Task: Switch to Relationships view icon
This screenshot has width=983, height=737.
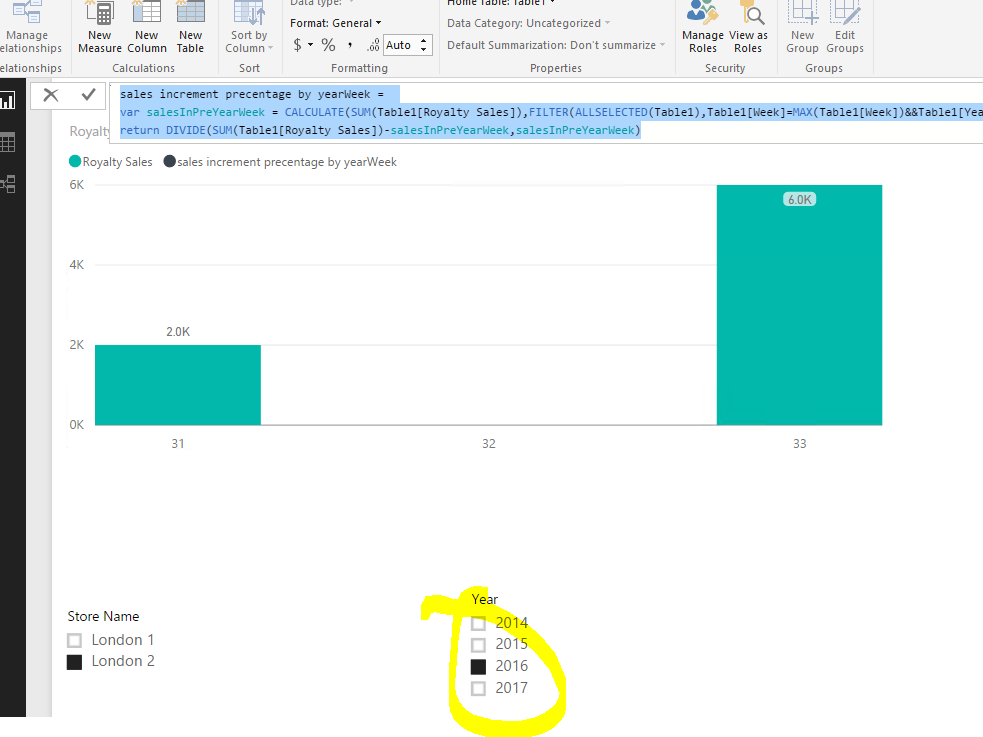Action: [8, 184]
